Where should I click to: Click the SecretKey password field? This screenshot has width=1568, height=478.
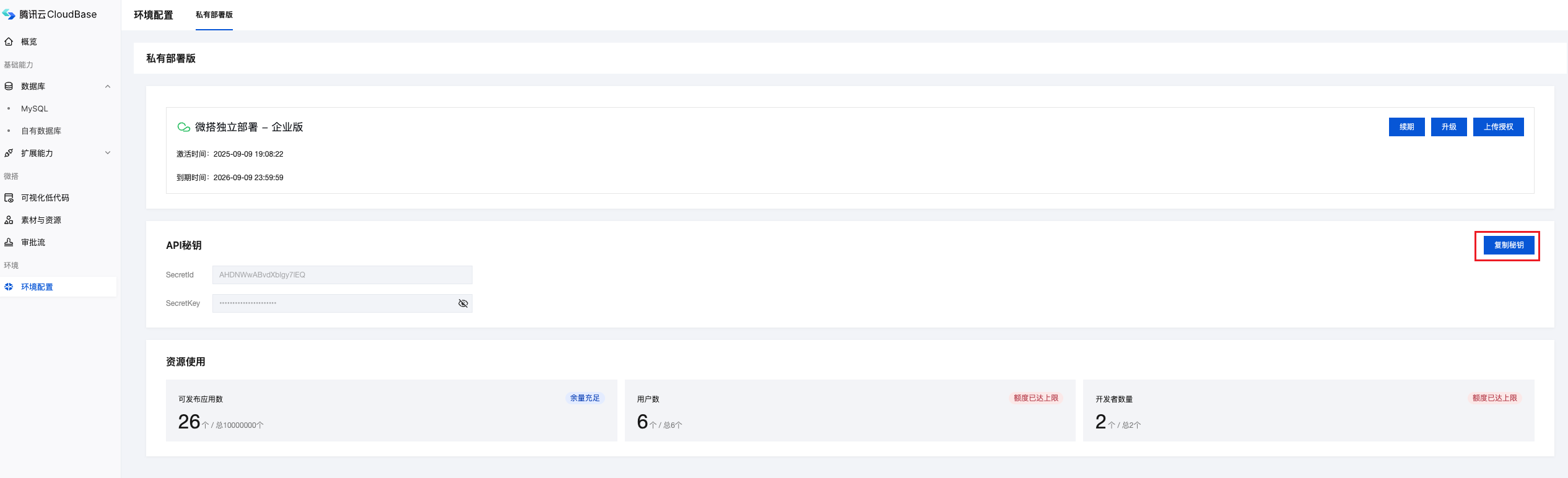click(x=334, y=303)
